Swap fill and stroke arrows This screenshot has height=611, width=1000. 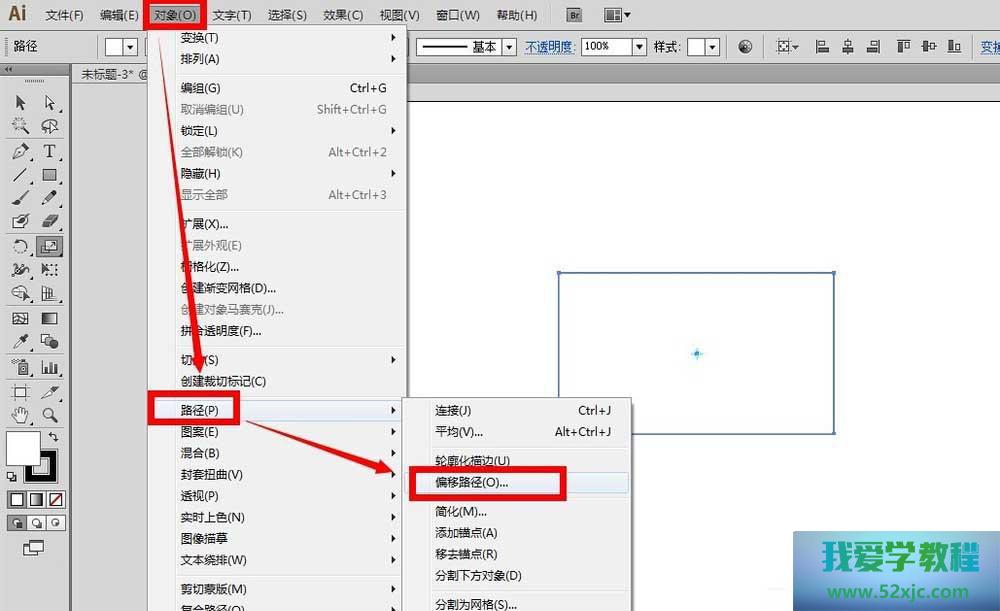tap(53, 437)
